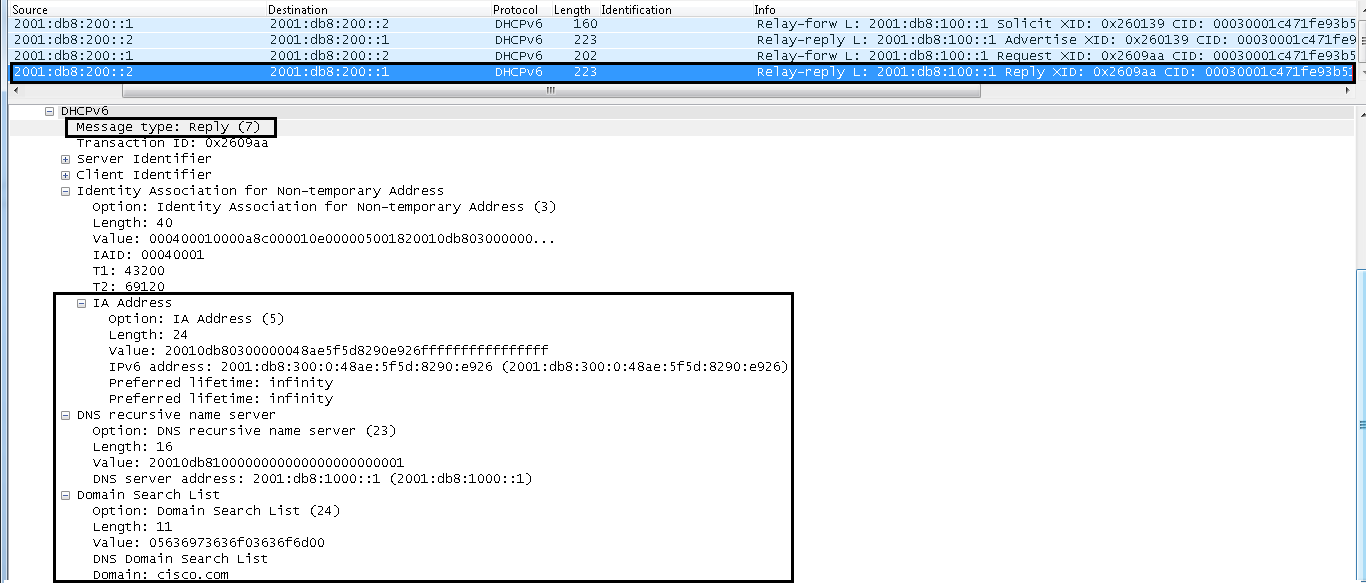Select the T2: 69120 field
The height and width of the screenshot is (583, 1366).
pyautogui.click(x=128, y=287)
